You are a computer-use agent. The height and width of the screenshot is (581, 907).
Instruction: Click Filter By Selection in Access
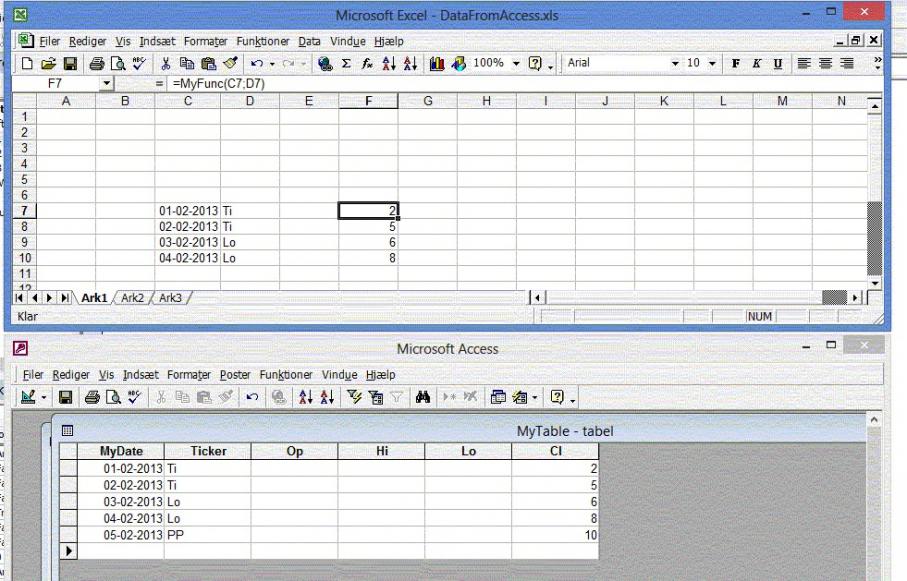pos(354,397)
